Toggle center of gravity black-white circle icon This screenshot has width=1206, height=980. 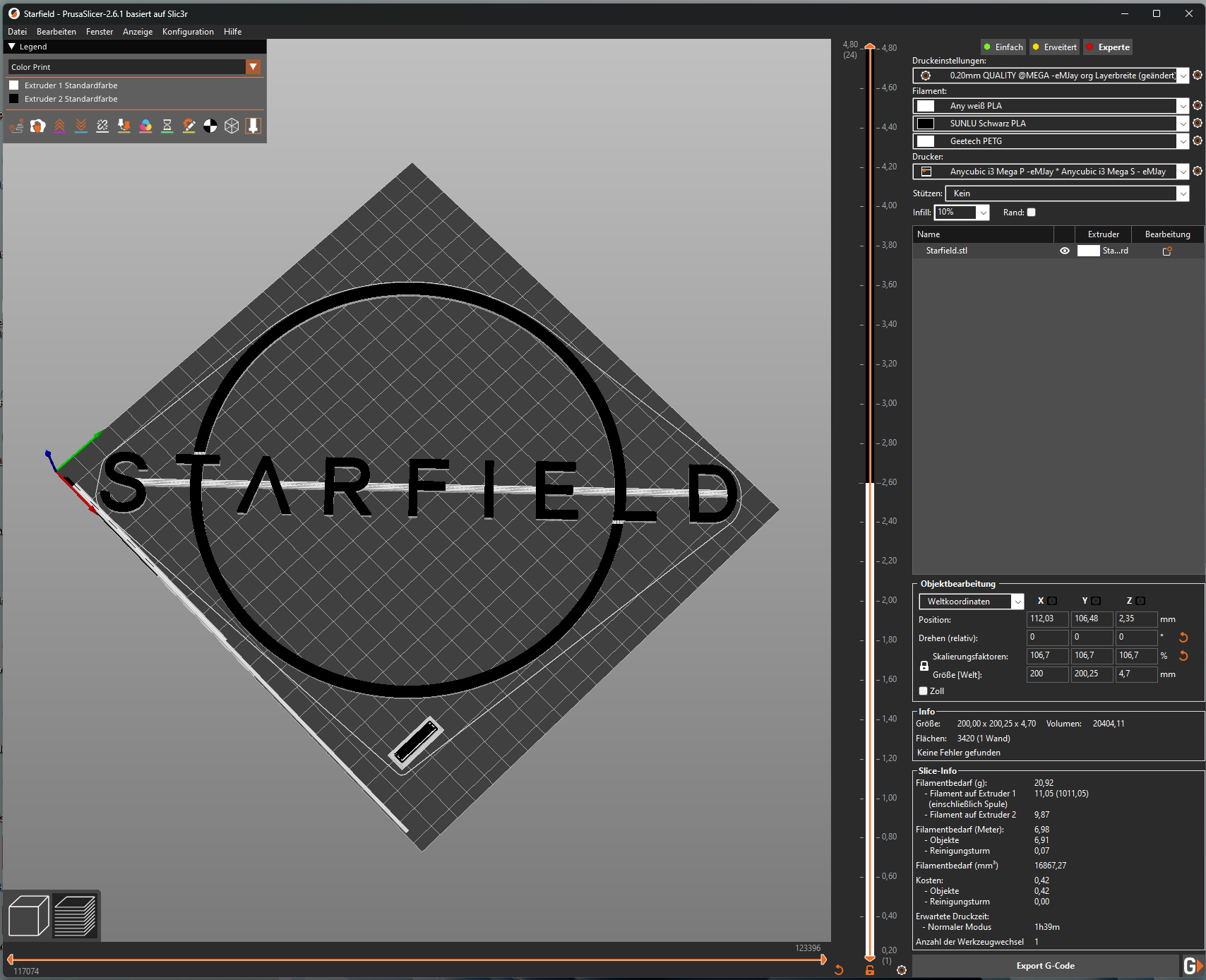210,126
